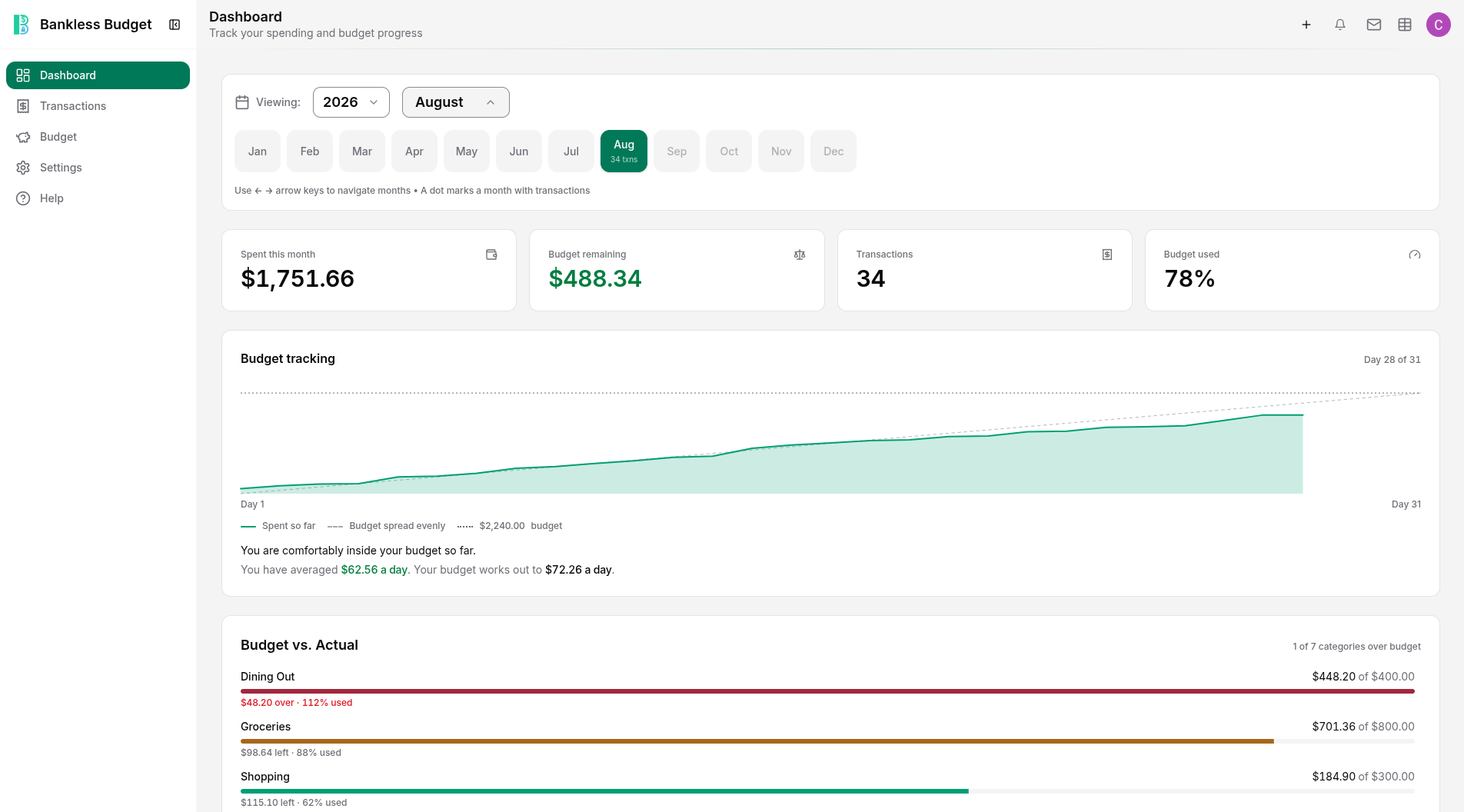Select the May month button
The height and width of the screenshot is (812, 1464).
click(x=467, y=151)
